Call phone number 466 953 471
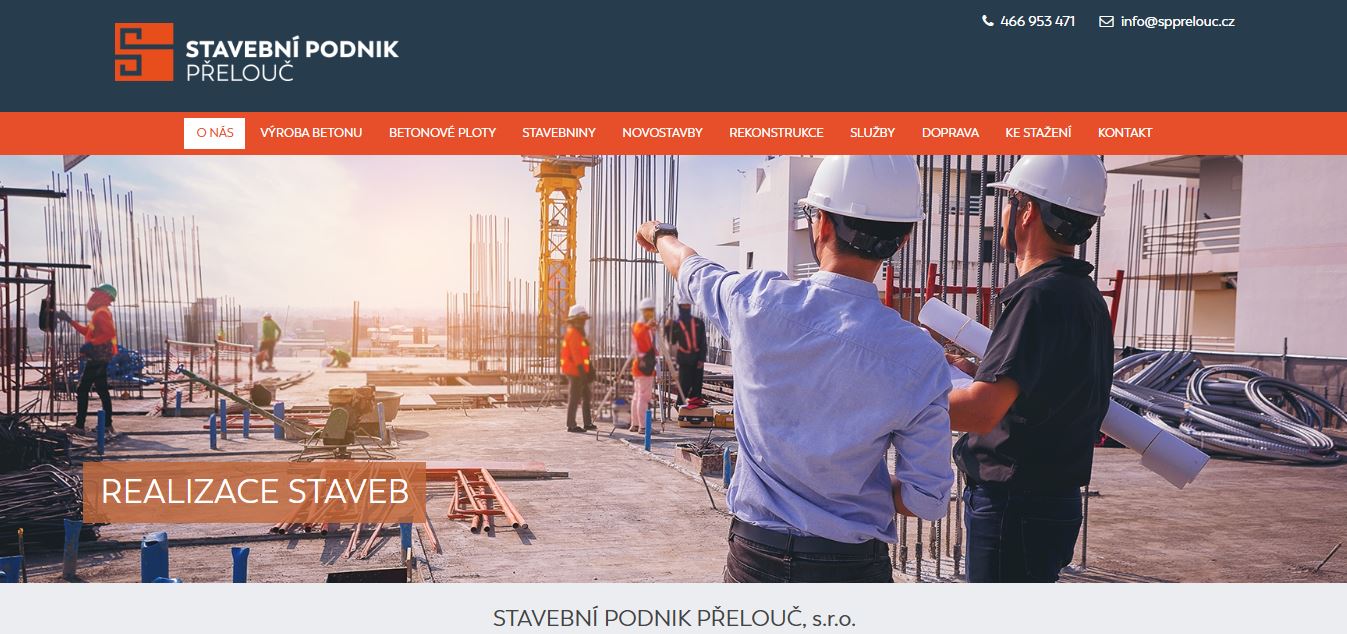 coord(1037,21)
